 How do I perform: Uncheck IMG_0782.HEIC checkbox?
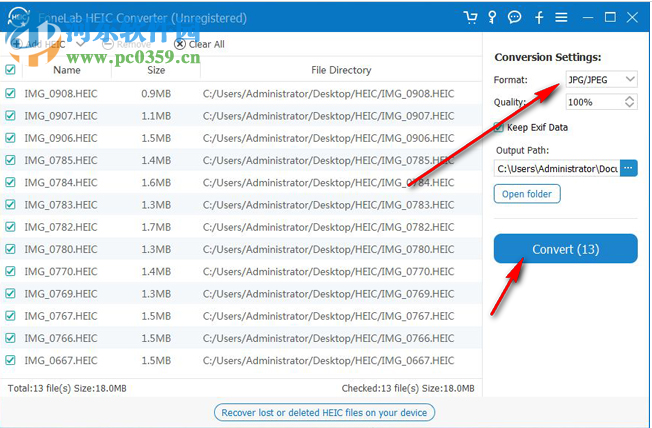[x=10, y=227]
